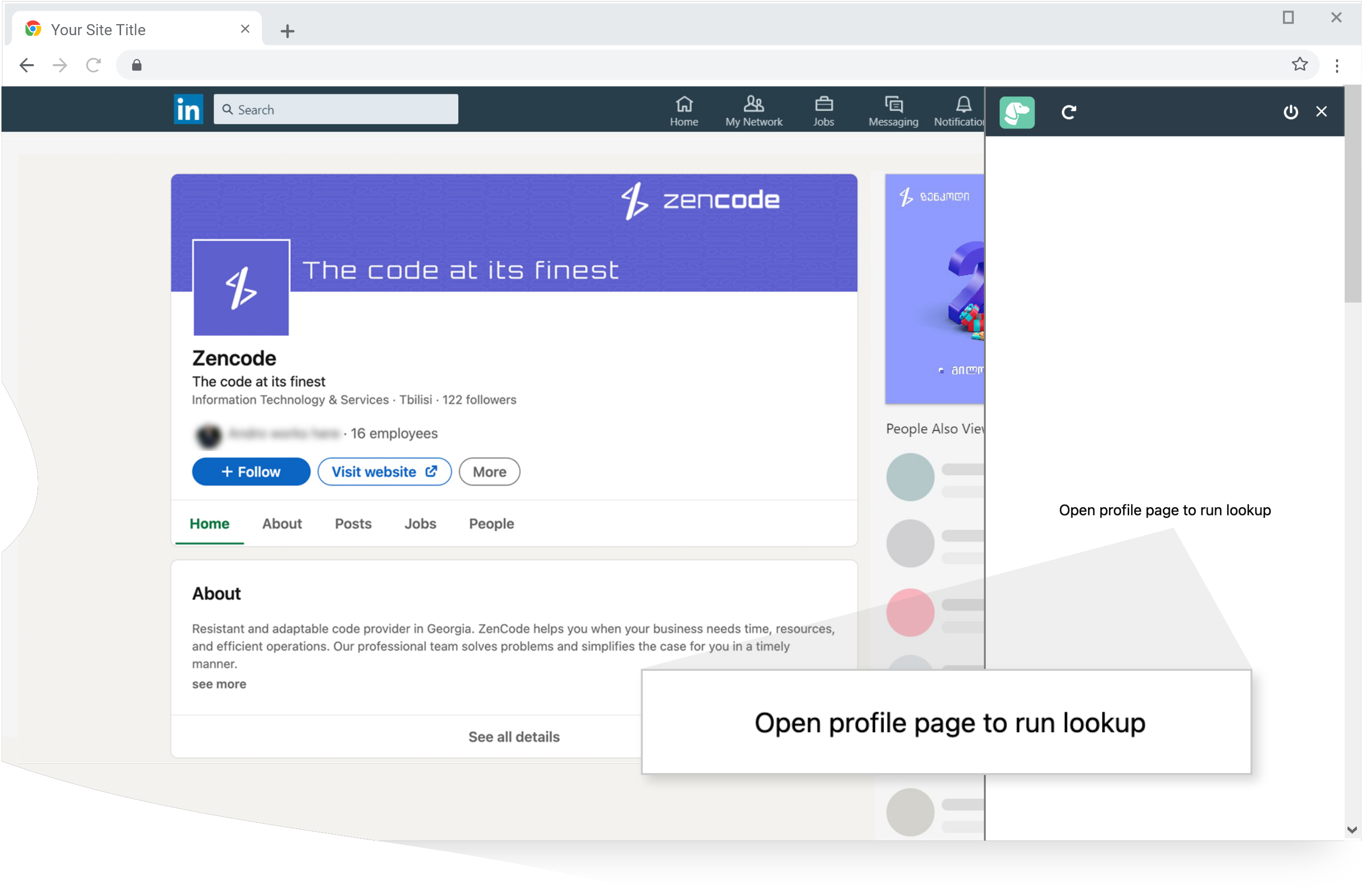Click the green dog extension logo
Image resolution: width=1363 pixels, height=896 pixels.
click(1017, 112)
